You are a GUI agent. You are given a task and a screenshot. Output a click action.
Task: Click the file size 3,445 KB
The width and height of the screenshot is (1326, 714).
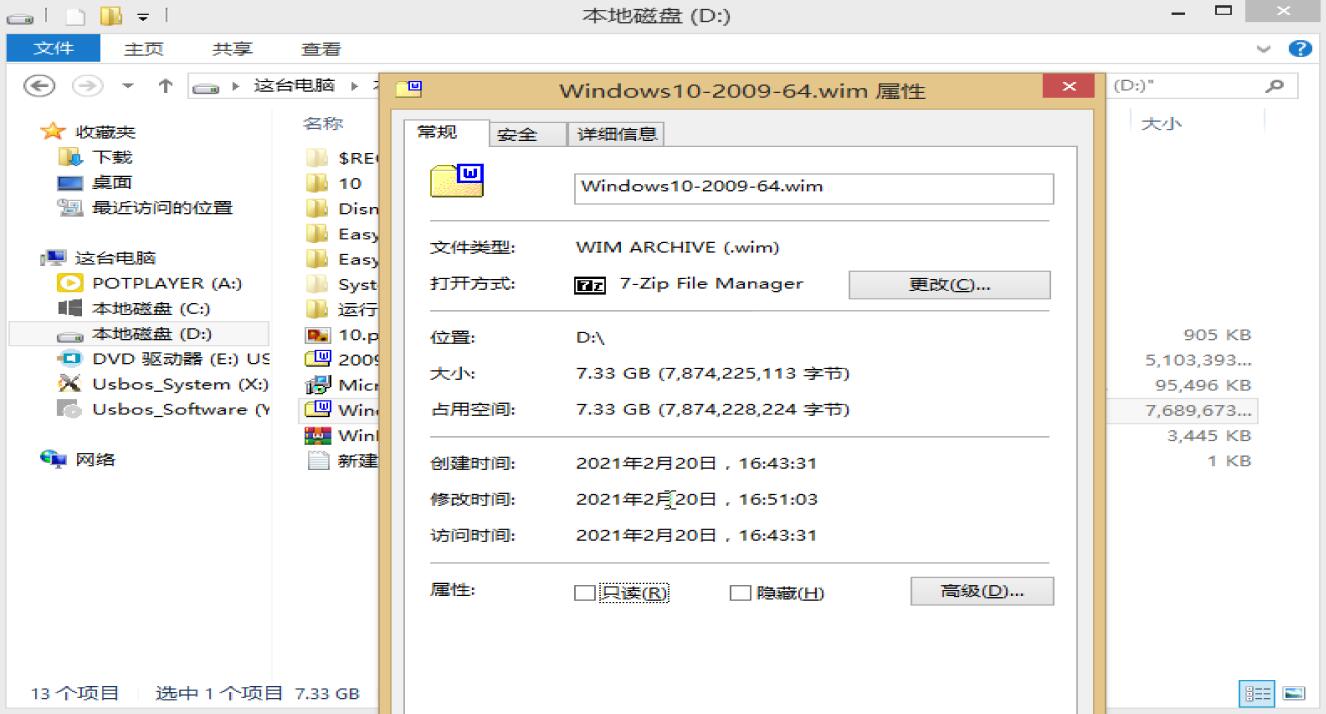pos(1208,435)
